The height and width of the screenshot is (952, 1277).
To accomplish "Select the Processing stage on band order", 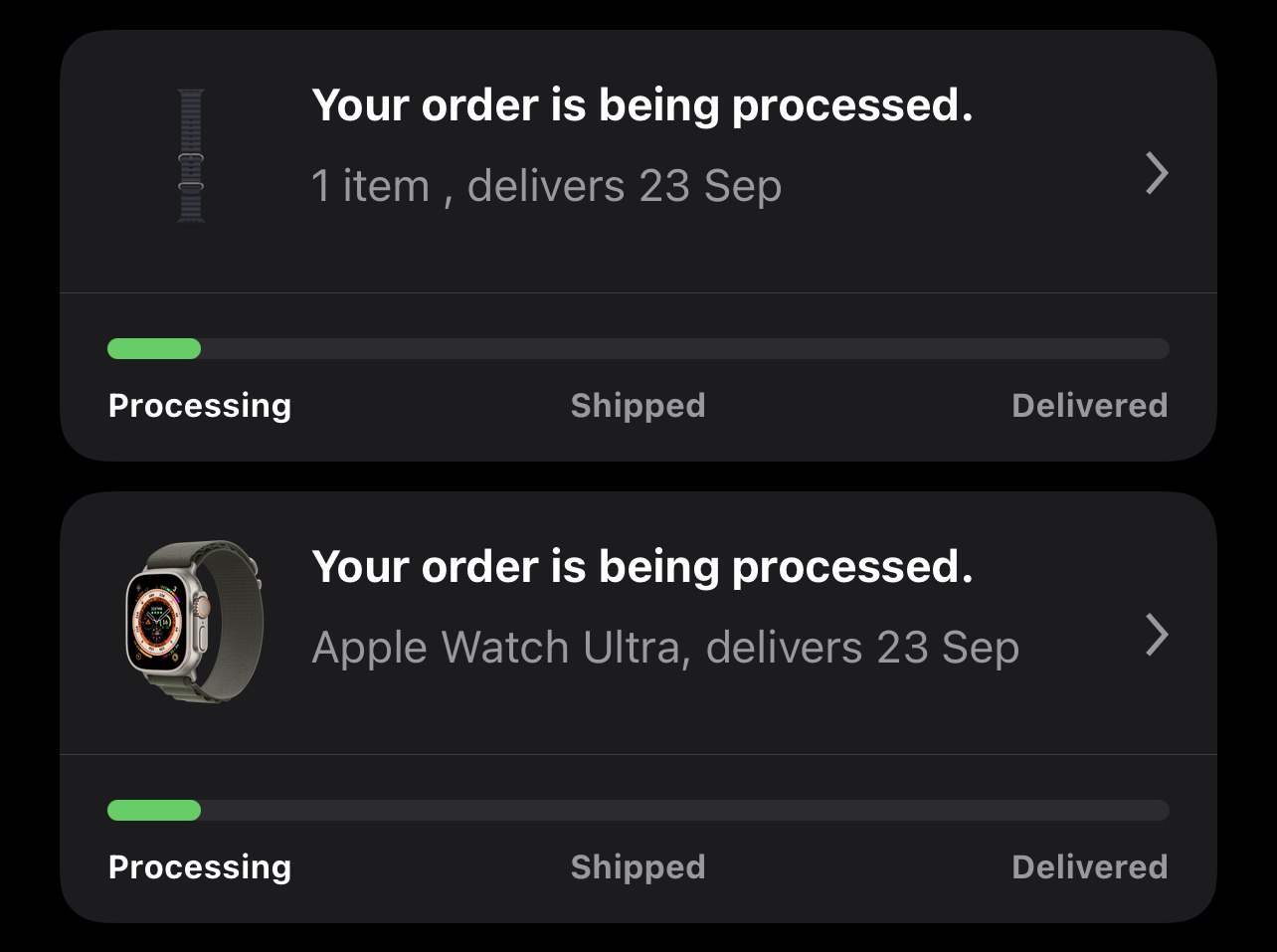I will point(200,406).
